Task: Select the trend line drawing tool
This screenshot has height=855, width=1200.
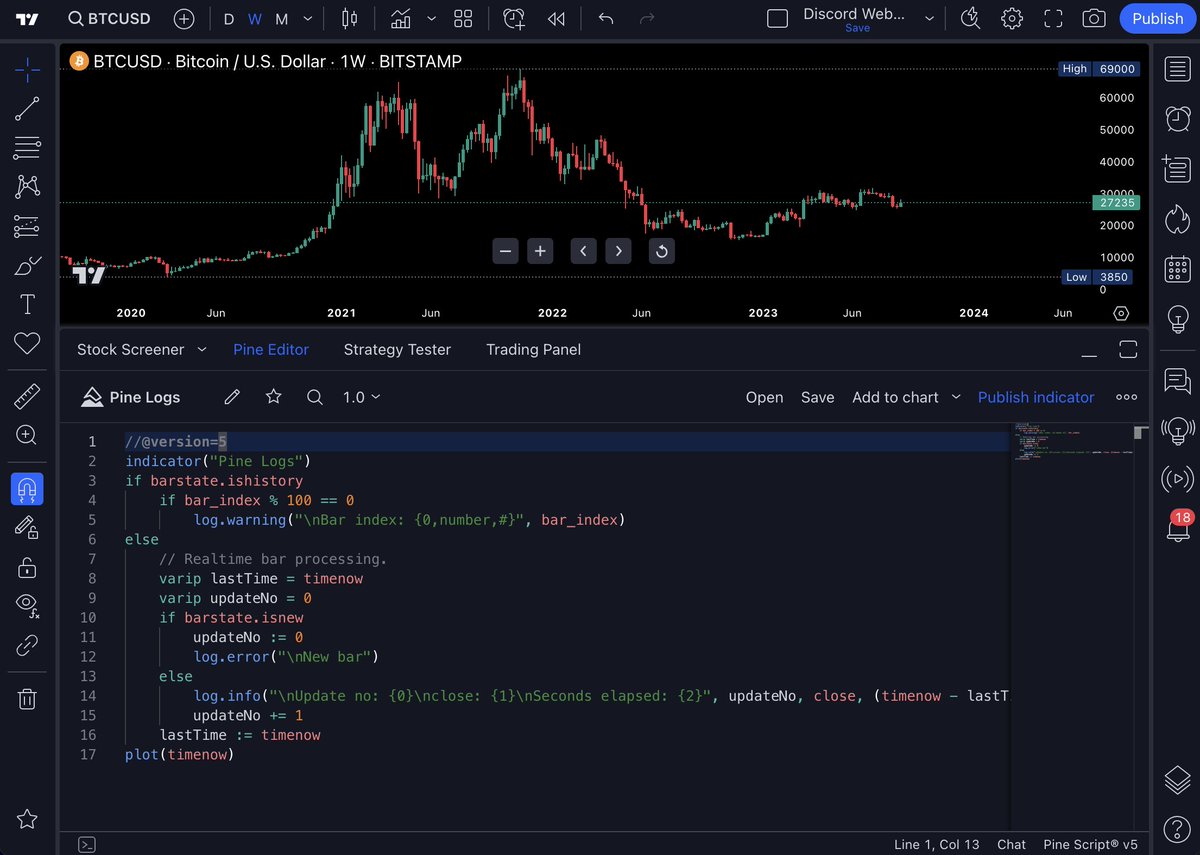Action: click(x=27, y=109)
